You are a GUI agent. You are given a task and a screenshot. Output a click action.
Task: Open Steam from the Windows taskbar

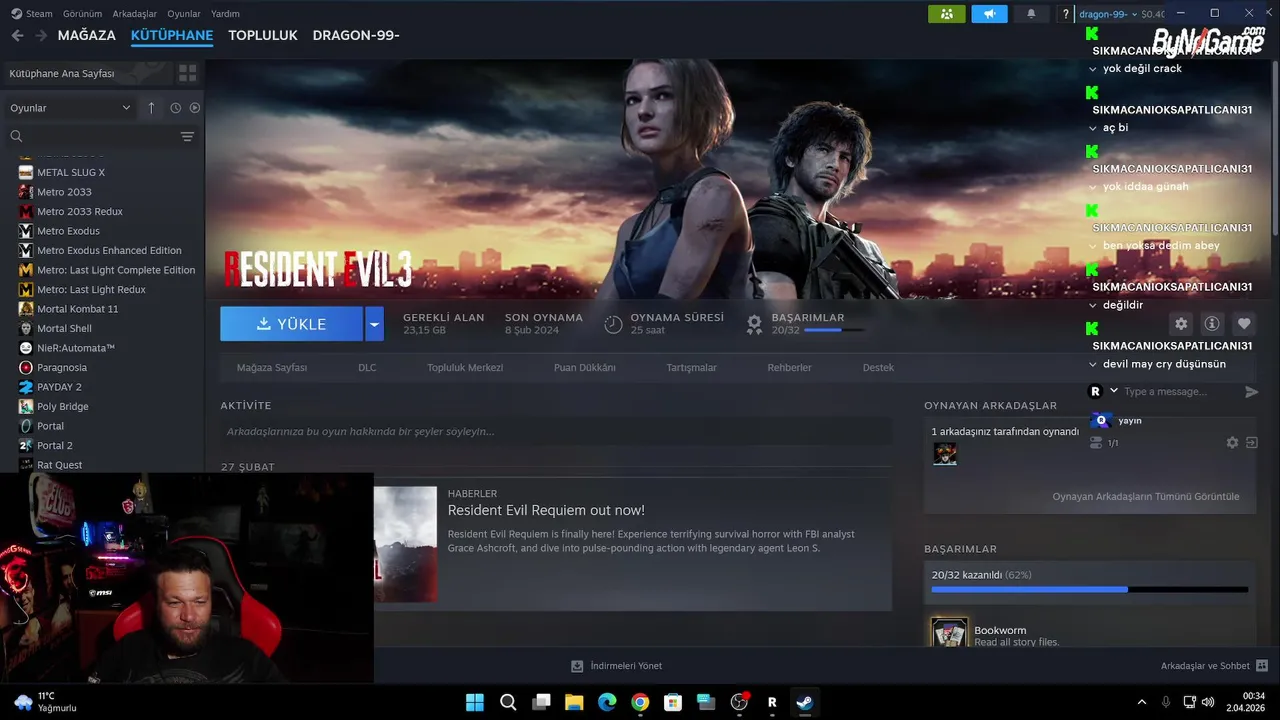804,702
